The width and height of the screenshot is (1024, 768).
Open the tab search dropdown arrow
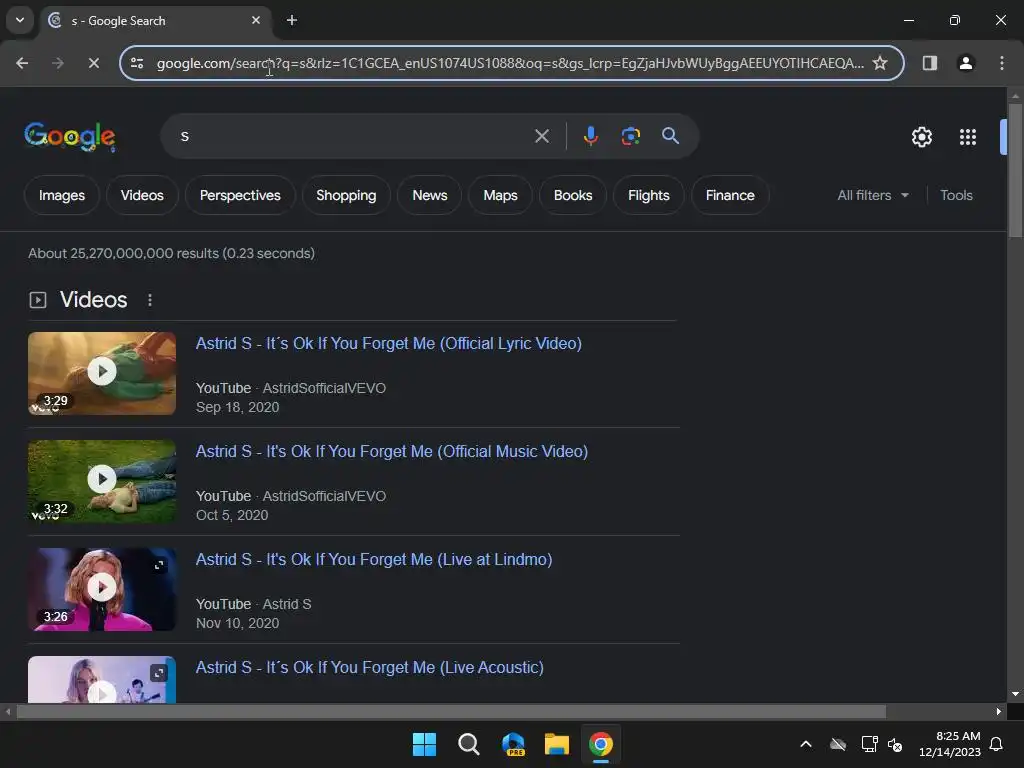(x=20, y=20)
